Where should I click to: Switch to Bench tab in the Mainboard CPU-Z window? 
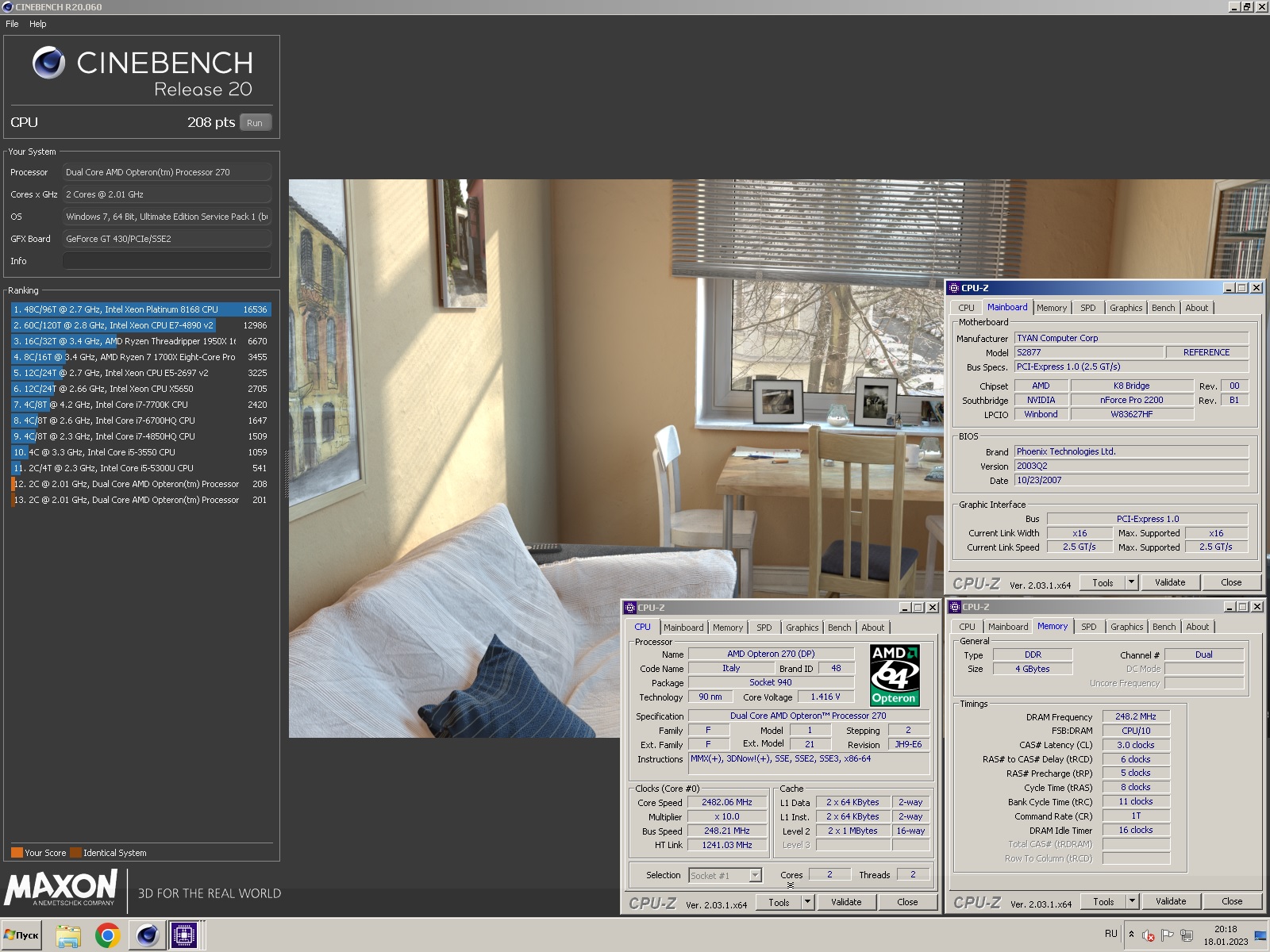(1164, 308)
